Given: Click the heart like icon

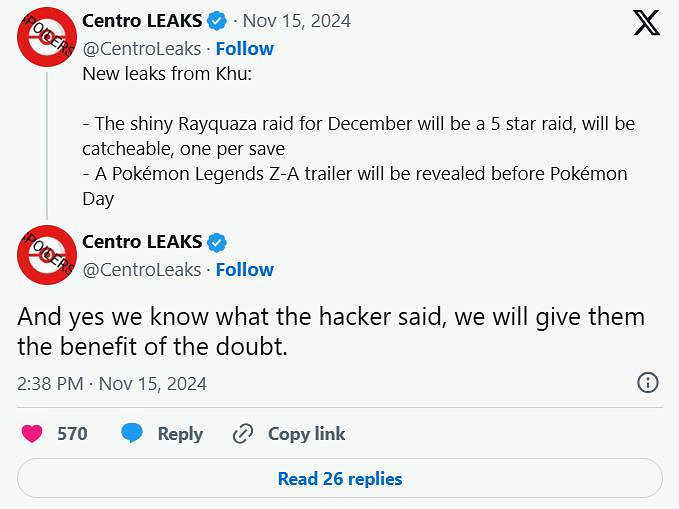Looking at the screenshot, I should (32, 434).
